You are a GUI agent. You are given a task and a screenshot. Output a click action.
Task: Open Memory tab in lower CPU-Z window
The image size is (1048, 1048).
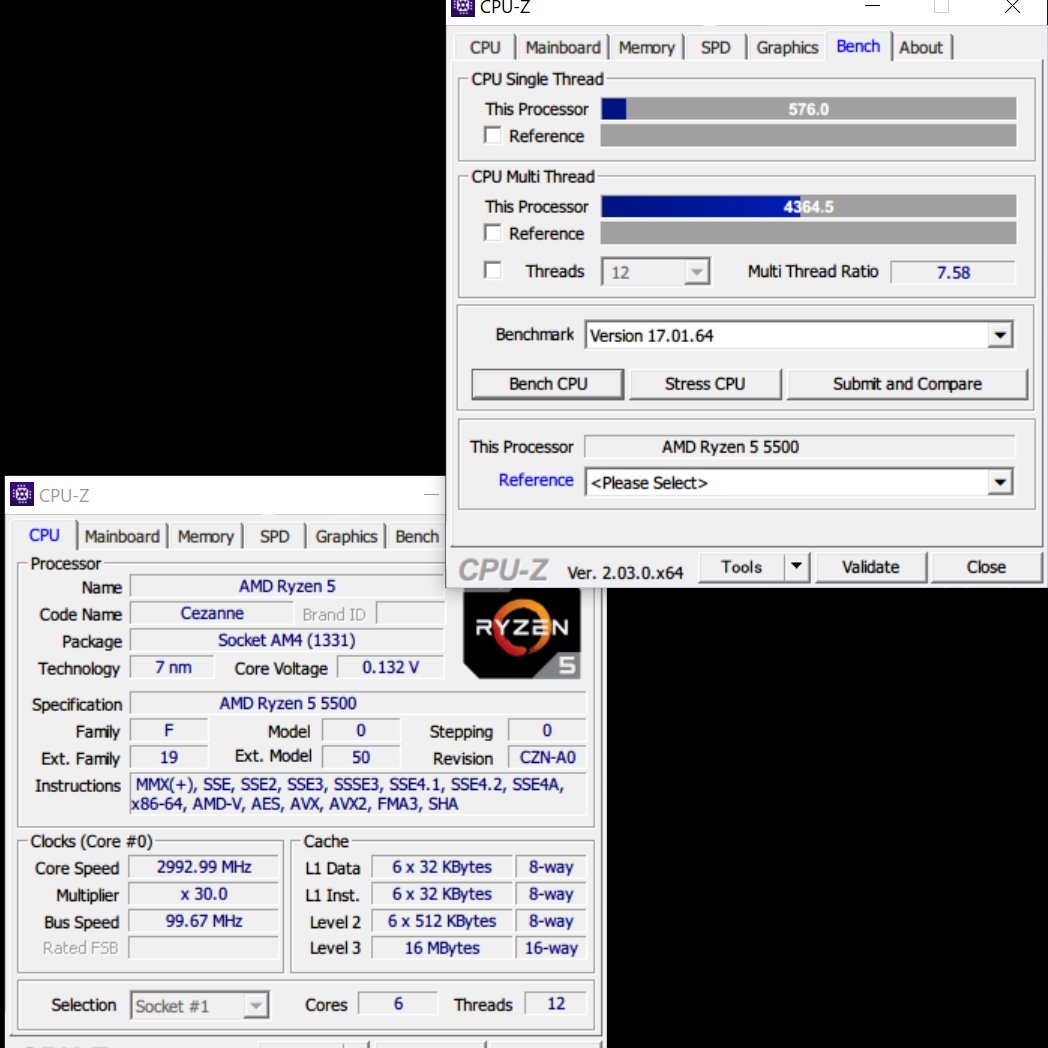[205, 537]
